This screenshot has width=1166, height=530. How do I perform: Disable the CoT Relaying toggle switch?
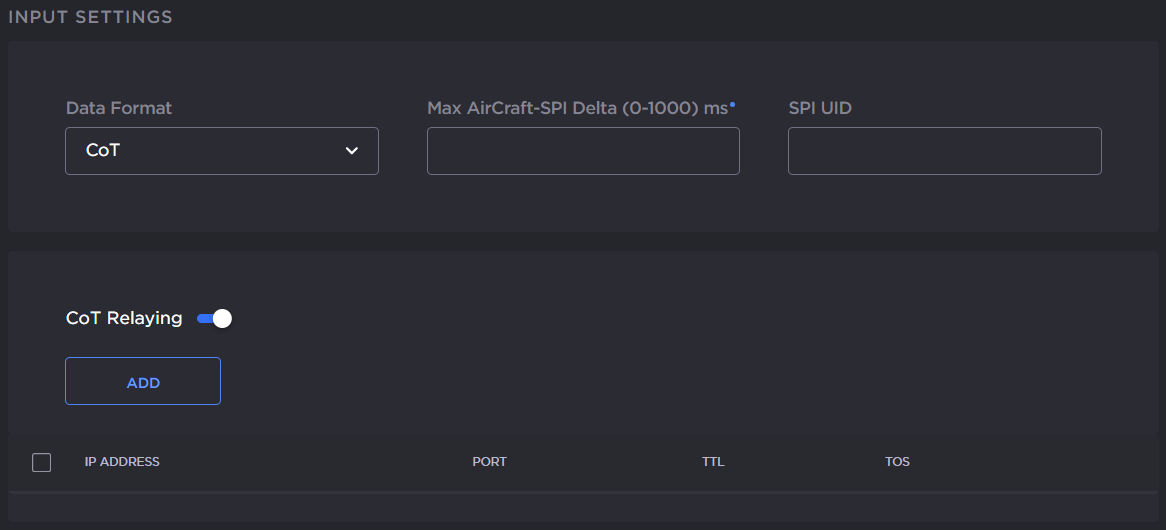pos(214,318)
